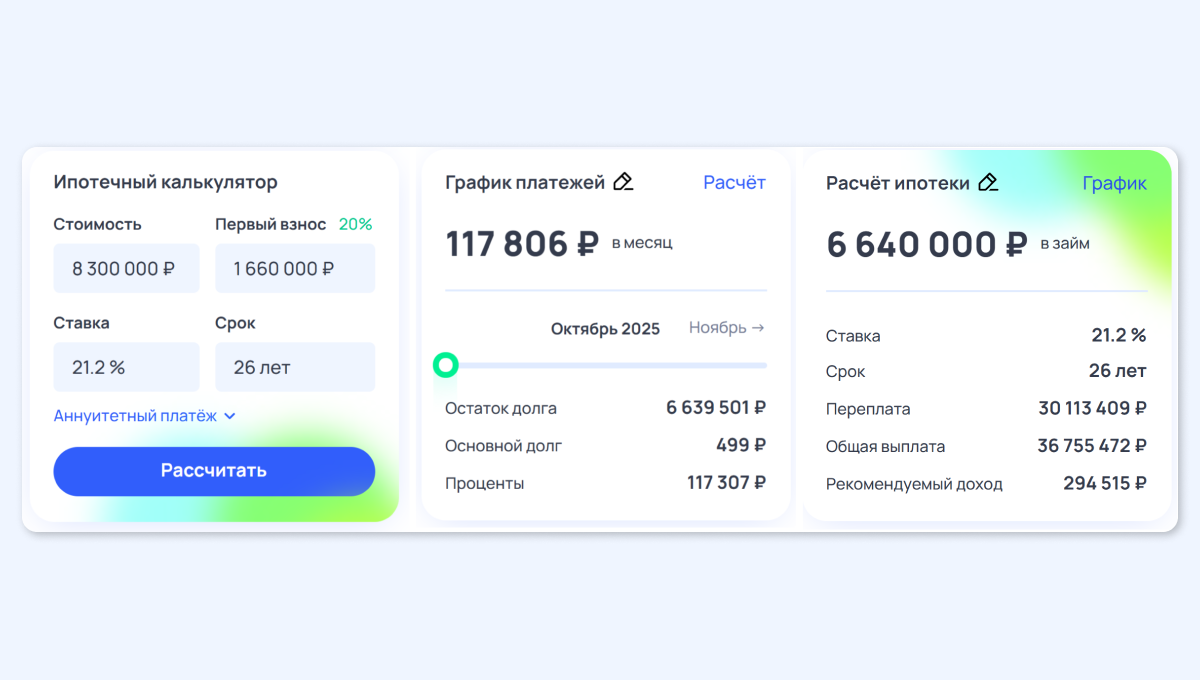Go to next month Ноябрь →
The width and height of the screenshot is (1200, 680).
727,328
